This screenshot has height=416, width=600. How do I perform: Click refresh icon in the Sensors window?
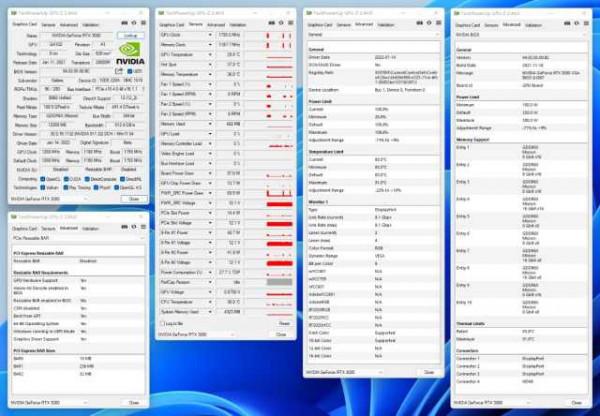pos(281,23)
